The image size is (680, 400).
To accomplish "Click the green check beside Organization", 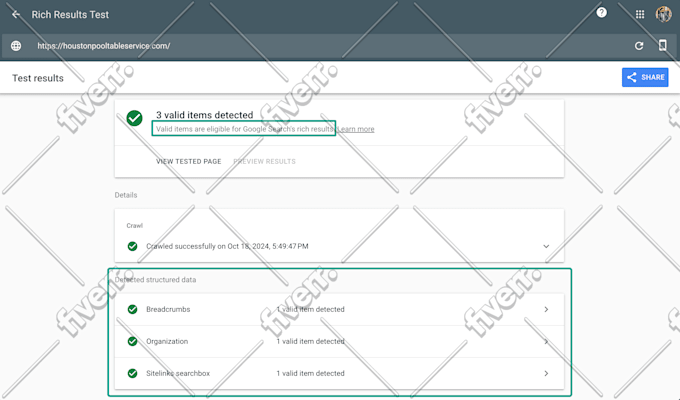I will pos(133,341).
